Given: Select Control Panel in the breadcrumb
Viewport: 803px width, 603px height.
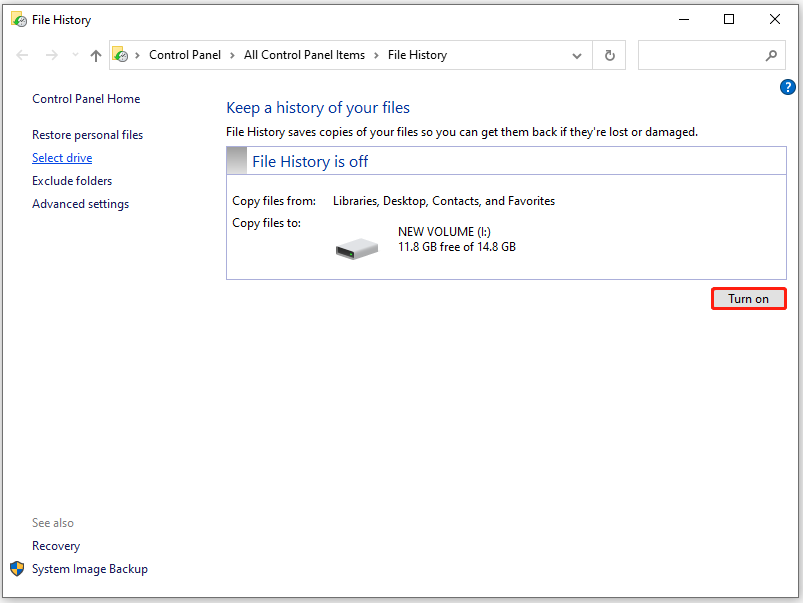Looking at the screenshot, I should point(185,55).
